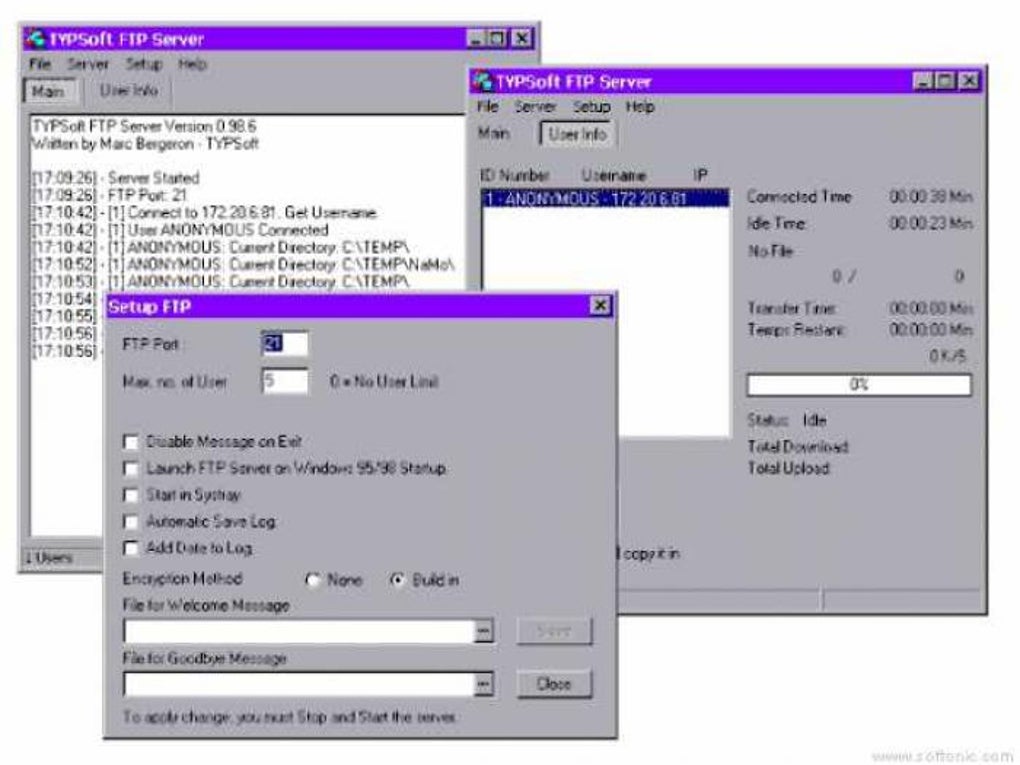This screenshot has height=765, width=1020.
Task: Enable Automatic Save Log
Action: tap(131, 522)
